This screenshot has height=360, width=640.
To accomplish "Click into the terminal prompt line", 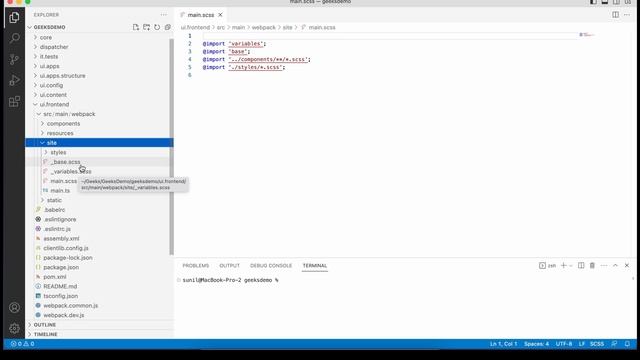I will [230, 280].
